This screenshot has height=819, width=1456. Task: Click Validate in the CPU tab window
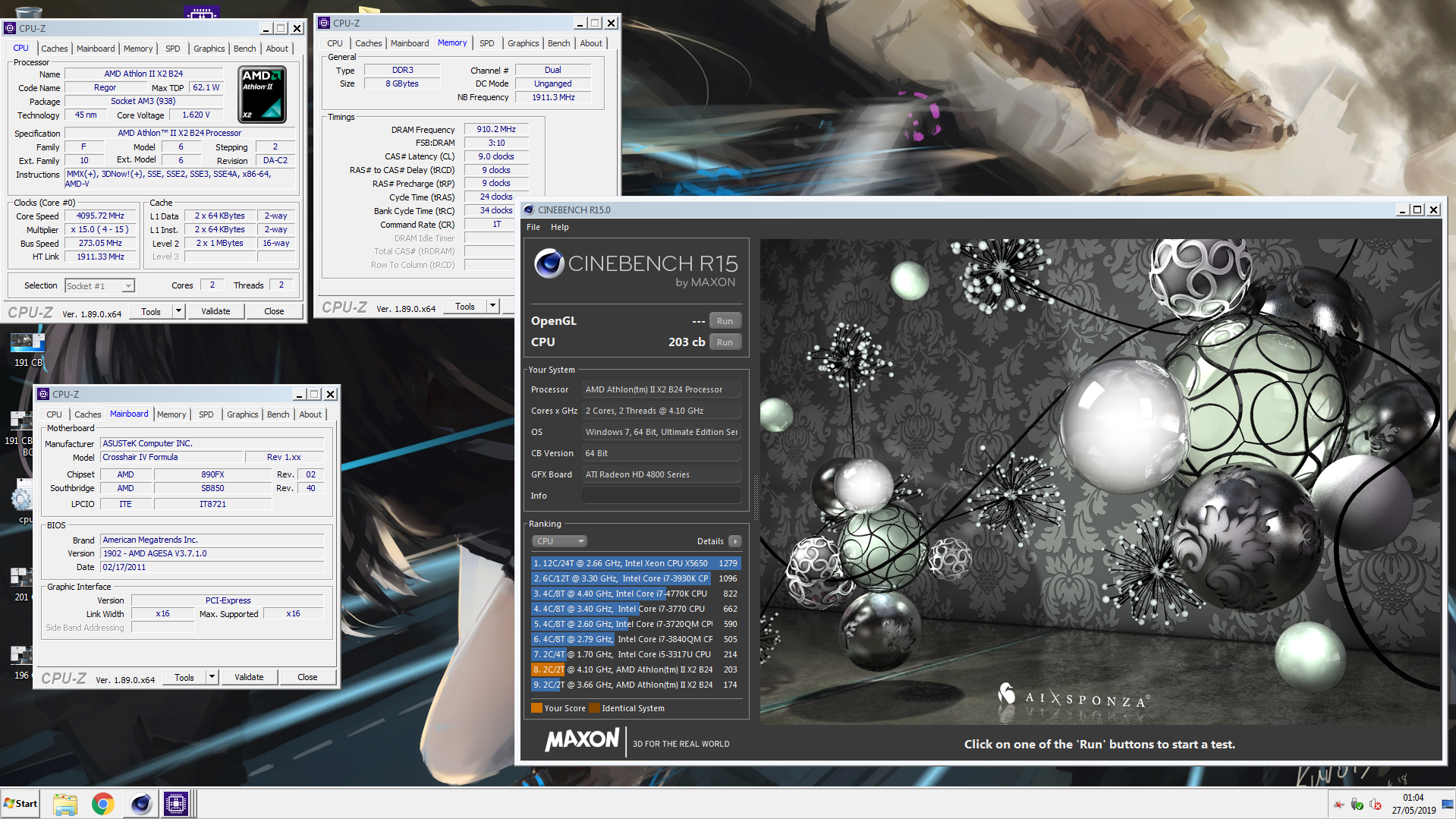[215, 311]
